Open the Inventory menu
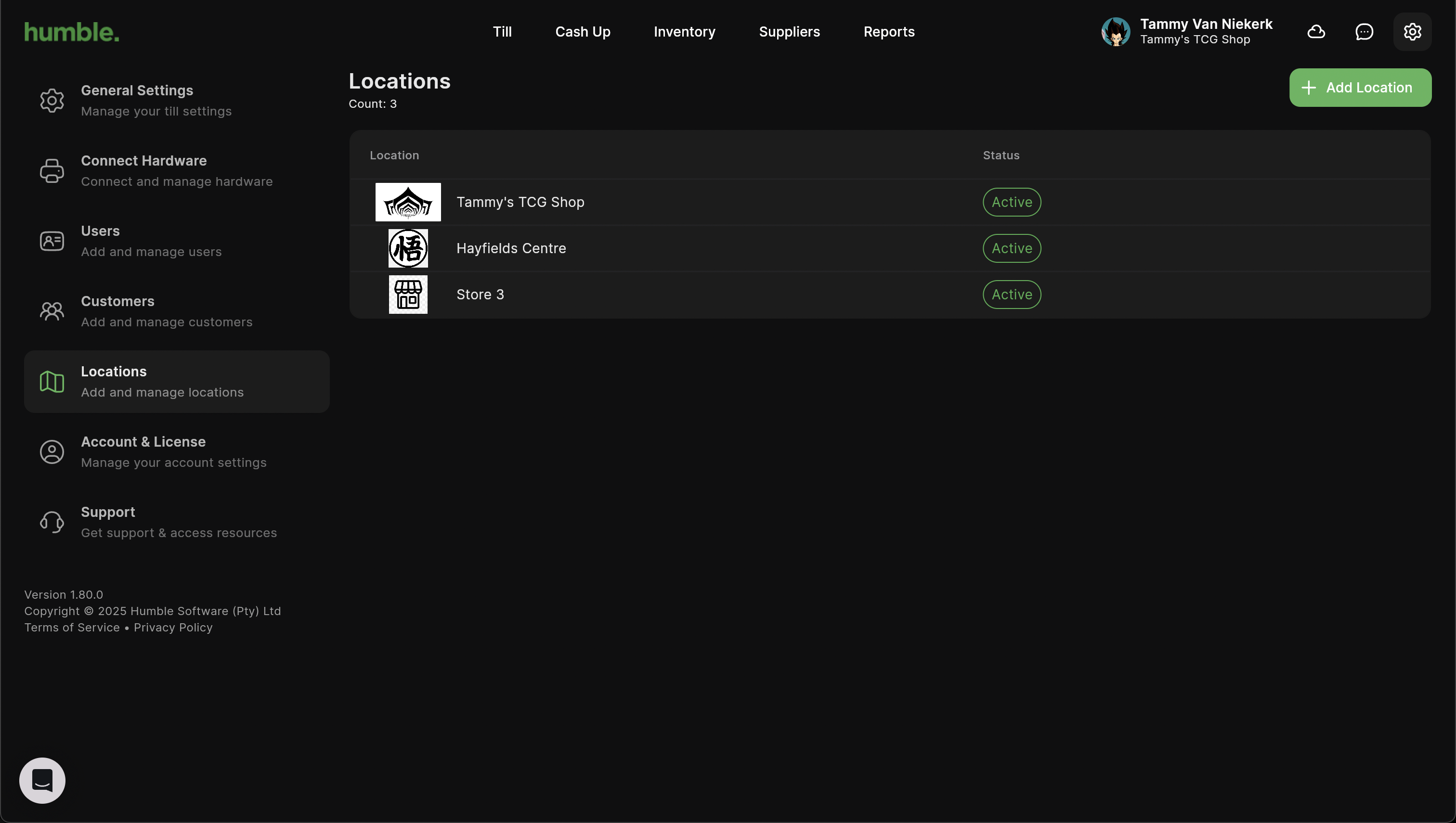The width and height of the screenshot is (1456, 823). tap(684, 32)
